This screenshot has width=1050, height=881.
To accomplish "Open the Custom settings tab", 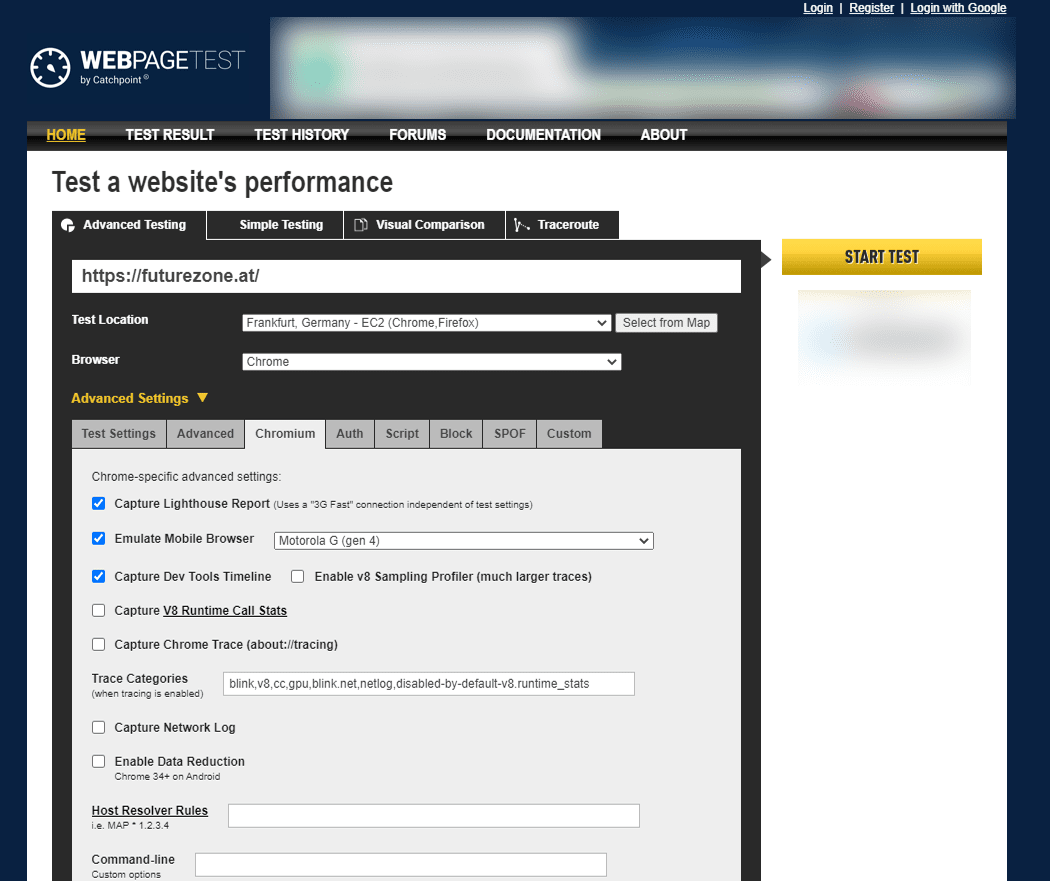I will coord(569,434).
